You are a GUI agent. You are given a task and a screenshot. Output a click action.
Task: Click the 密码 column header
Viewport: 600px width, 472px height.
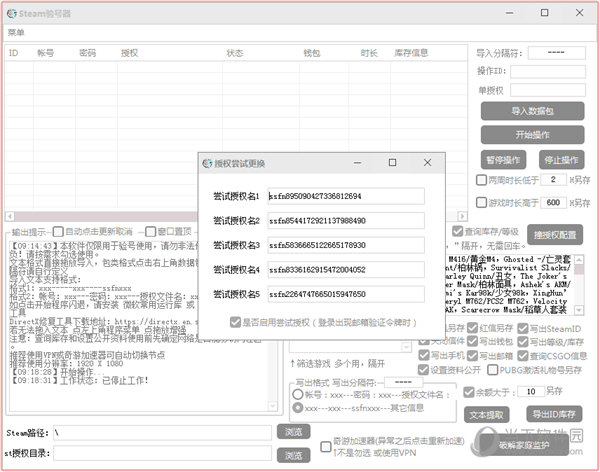coord(88,53)
